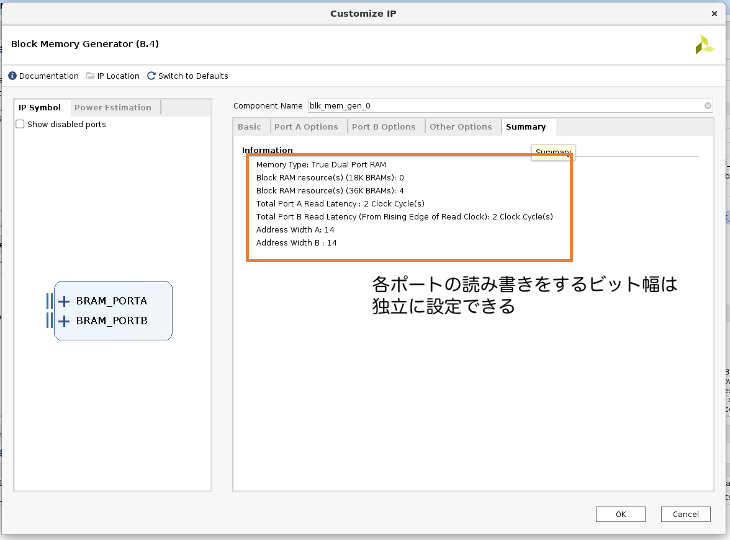
Task: Switch to the Power Estimation tab
Action: [x=113, y=108]
